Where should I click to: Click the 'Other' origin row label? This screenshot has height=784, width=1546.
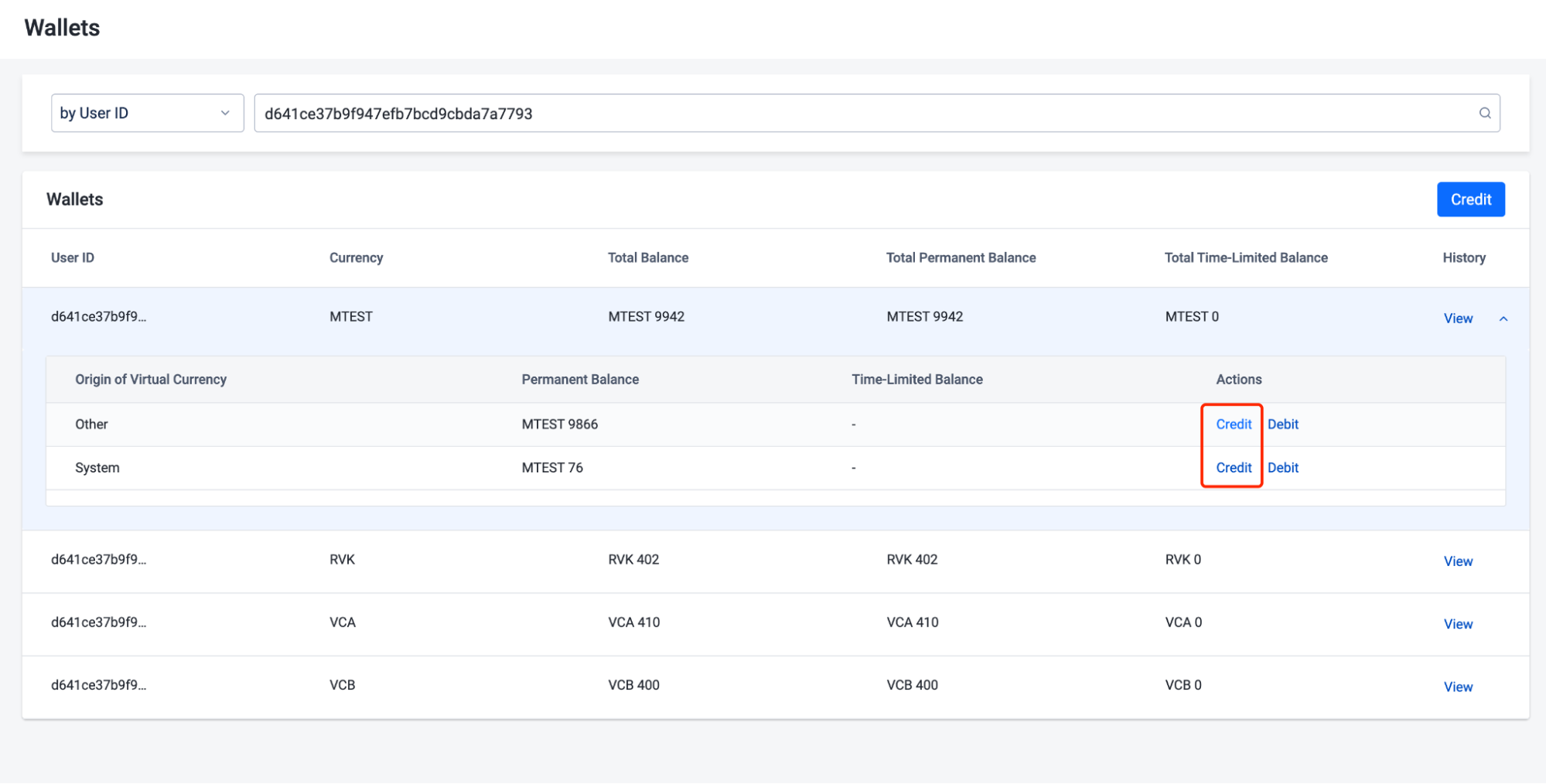click(x=91, y=424)
